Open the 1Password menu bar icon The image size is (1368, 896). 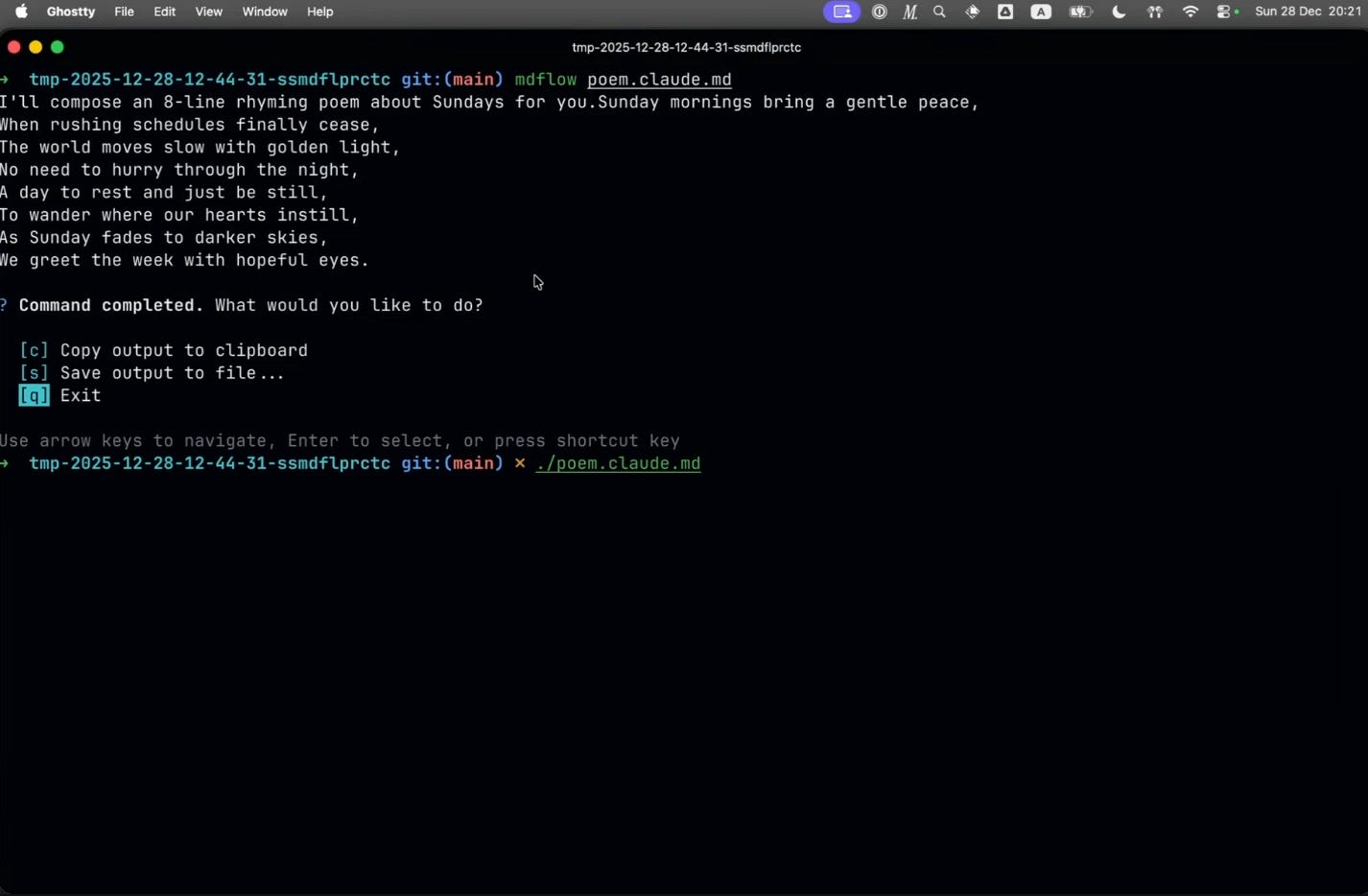(879, 12)
